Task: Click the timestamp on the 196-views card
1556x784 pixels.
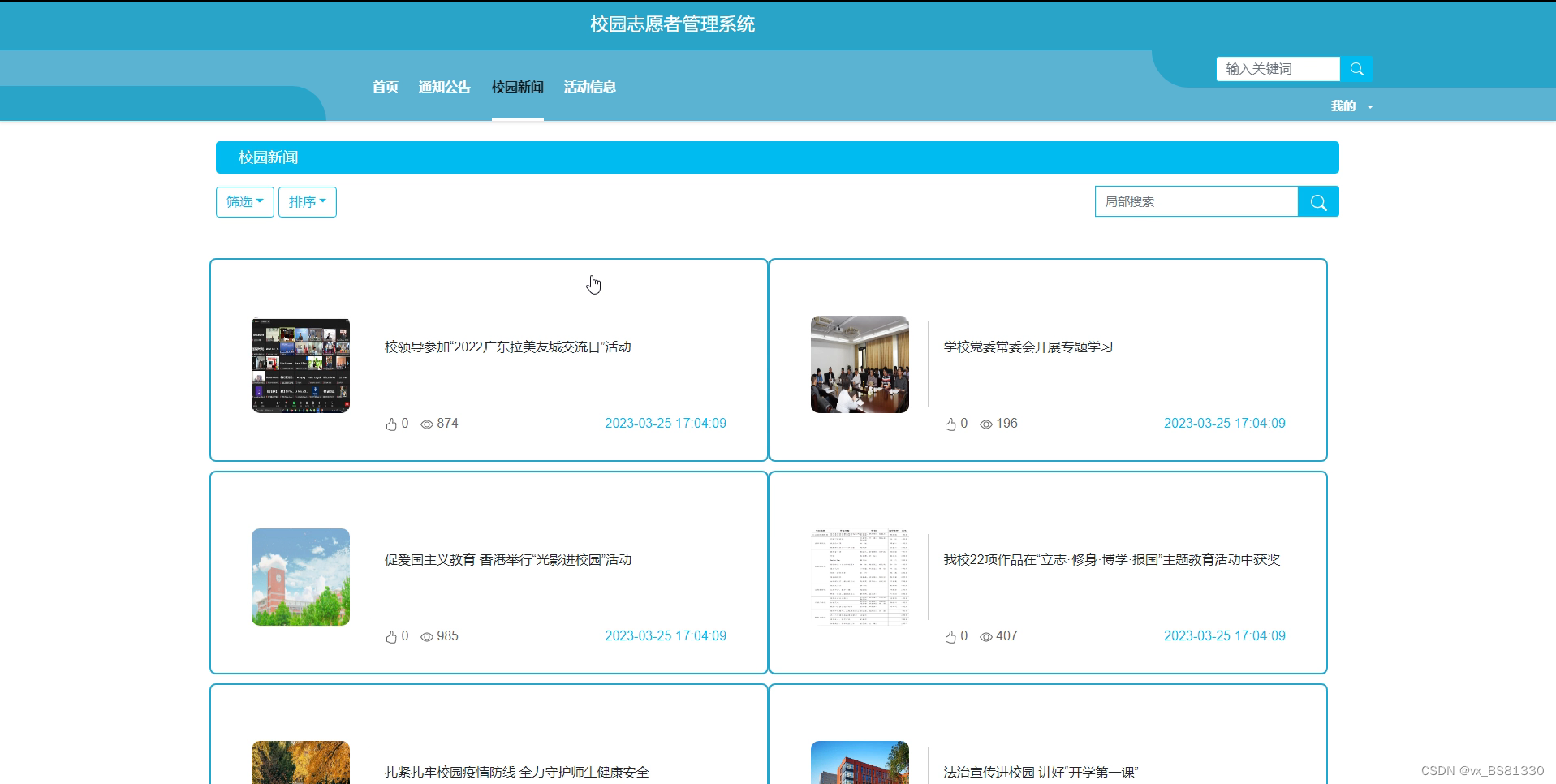Action: [1225, 424]
